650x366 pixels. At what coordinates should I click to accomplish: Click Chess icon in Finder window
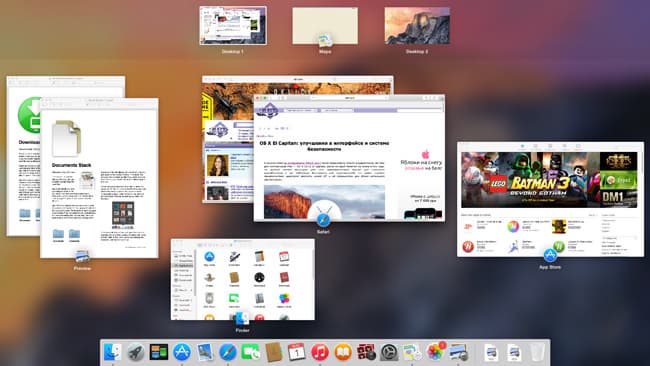(209, 277)
